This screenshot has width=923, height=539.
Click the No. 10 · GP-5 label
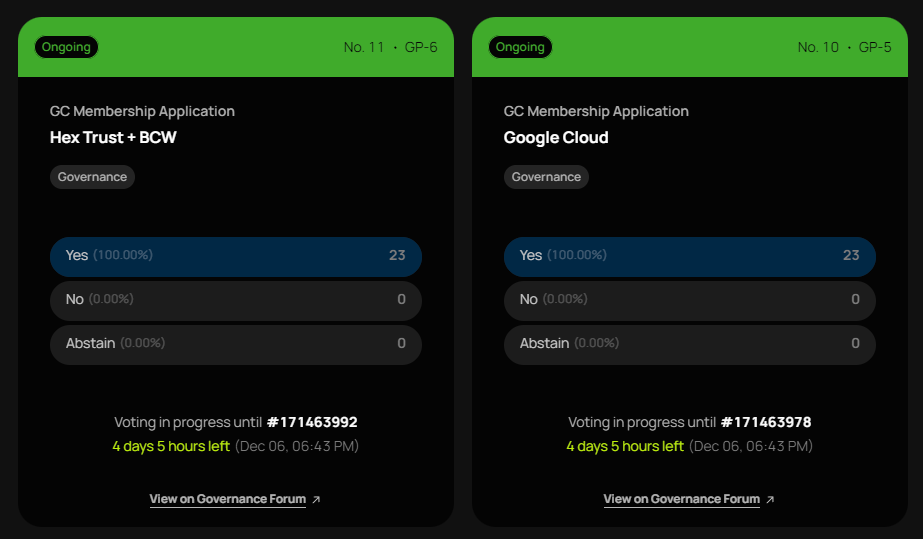[845, 47]
